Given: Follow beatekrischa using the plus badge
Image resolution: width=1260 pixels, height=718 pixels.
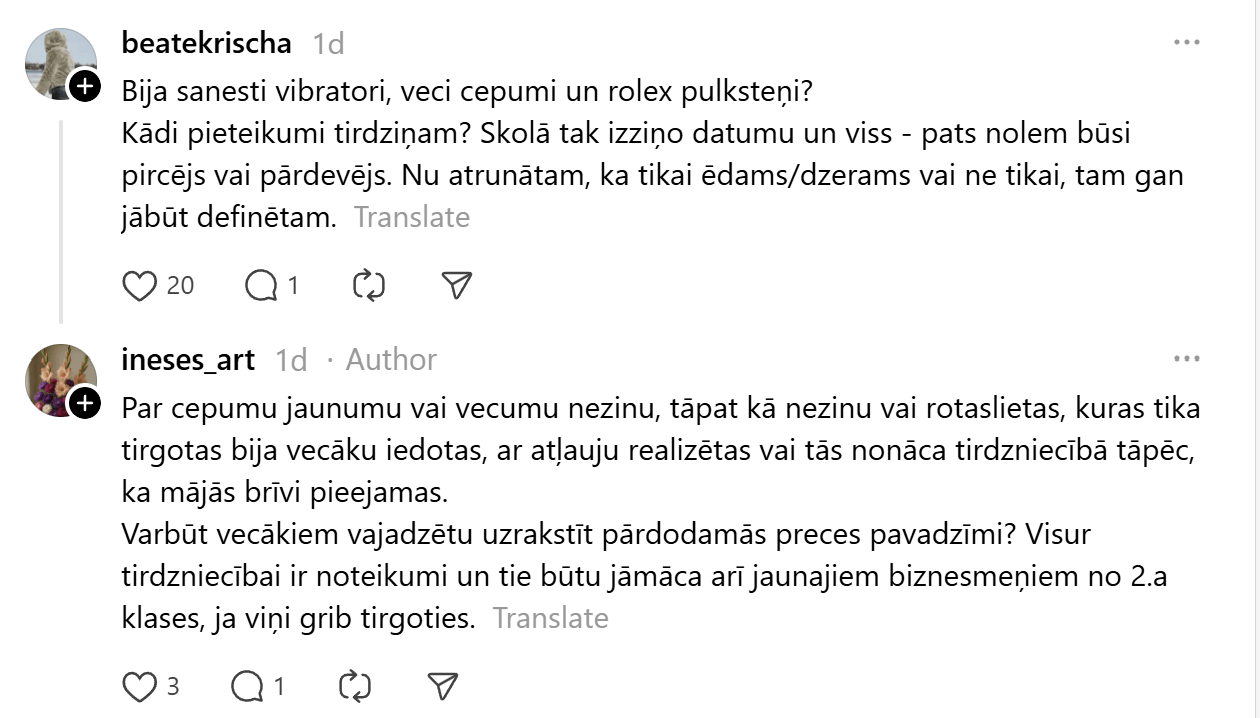Looking at the screenshot, I should pos(85,87).
